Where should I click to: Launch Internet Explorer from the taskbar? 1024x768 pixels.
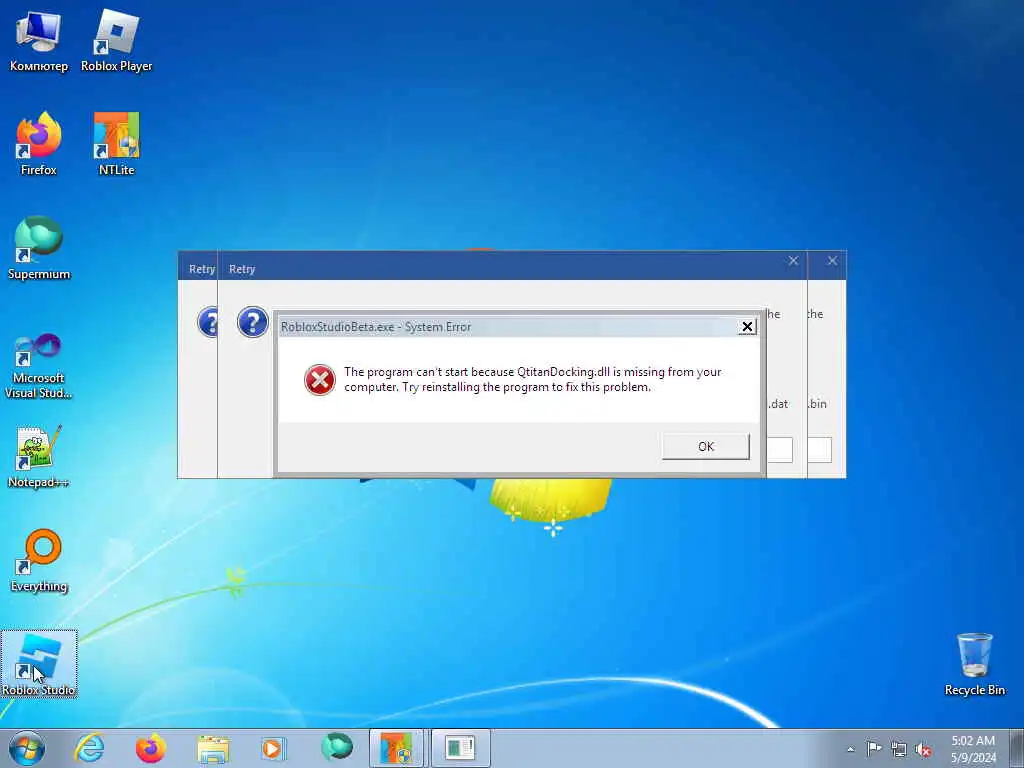pyautogui.click(x=89, y=748)
